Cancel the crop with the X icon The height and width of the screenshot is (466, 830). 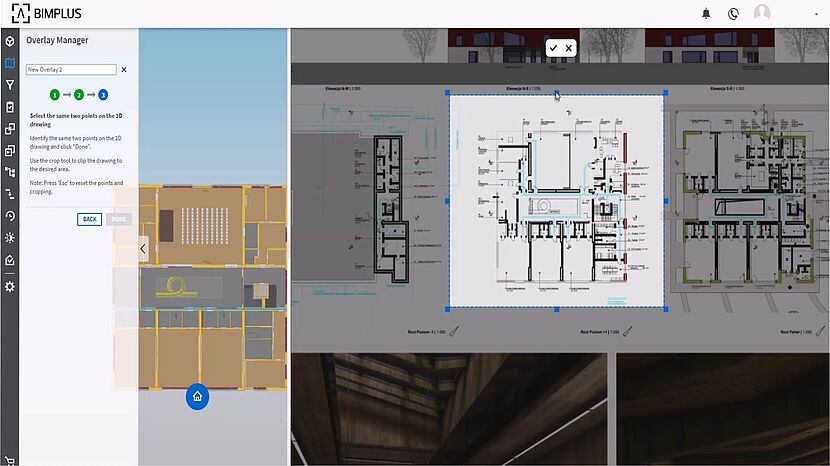click(x=569, y=48)
